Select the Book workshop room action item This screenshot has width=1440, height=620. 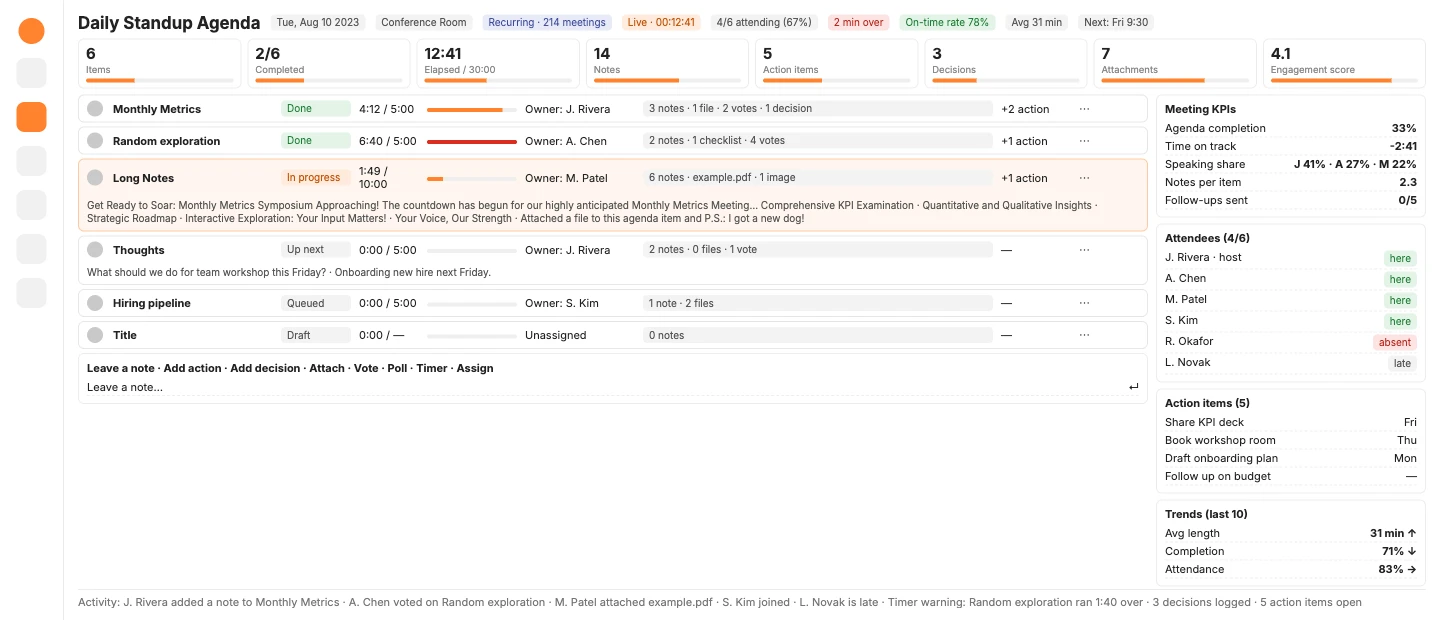(x=1291, y=440)
